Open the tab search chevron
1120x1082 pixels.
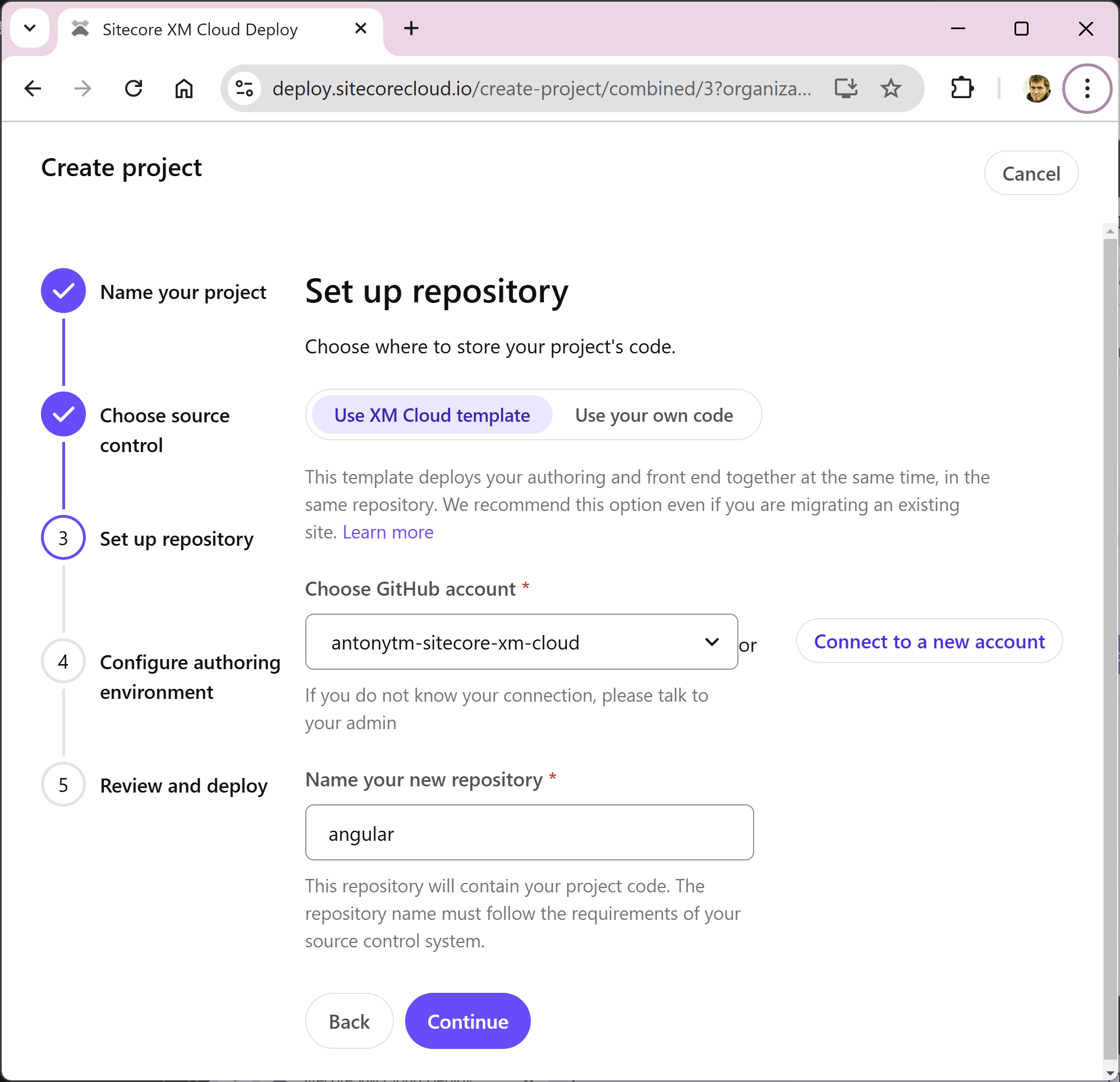(x=30, y=28)
